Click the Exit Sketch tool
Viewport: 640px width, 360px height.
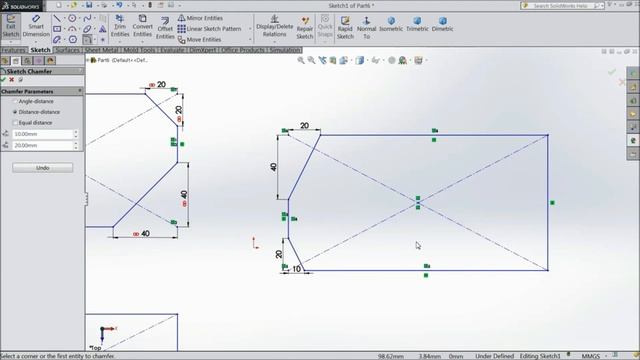(x=11, y=26)
